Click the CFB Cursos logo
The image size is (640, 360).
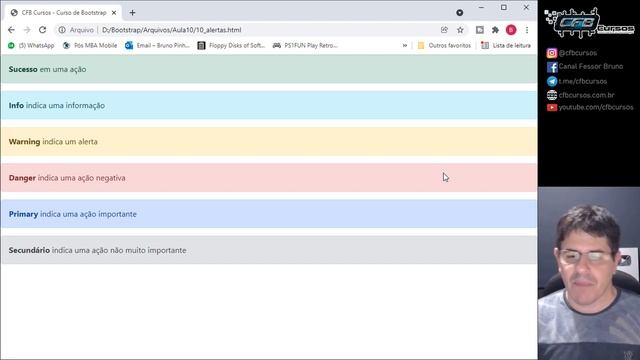coord(589,23)
